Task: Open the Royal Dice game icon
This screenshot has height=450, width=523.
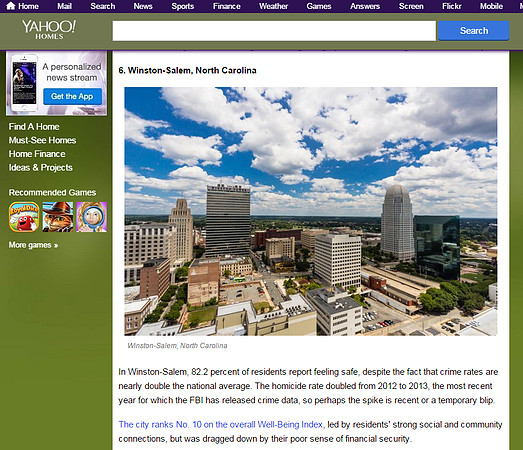Action: [24, 217]
